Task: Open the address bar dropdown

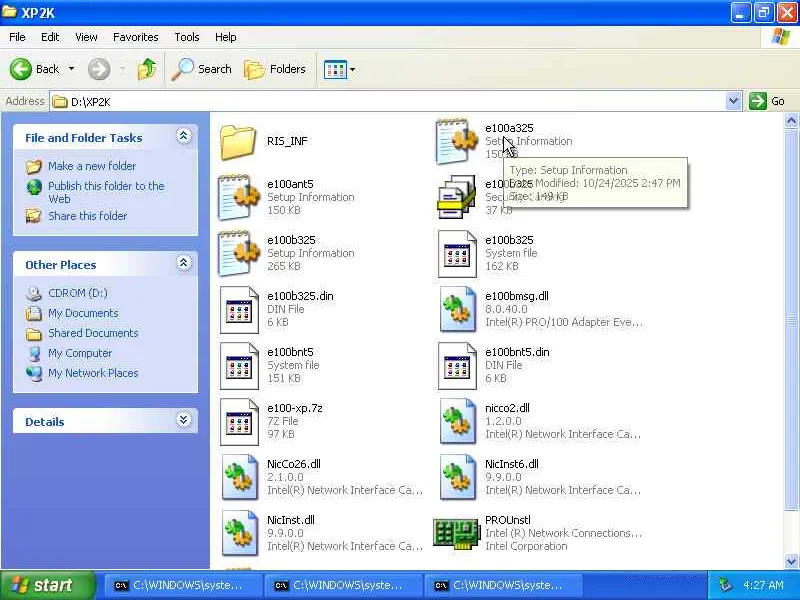Action: coord(733,102)
